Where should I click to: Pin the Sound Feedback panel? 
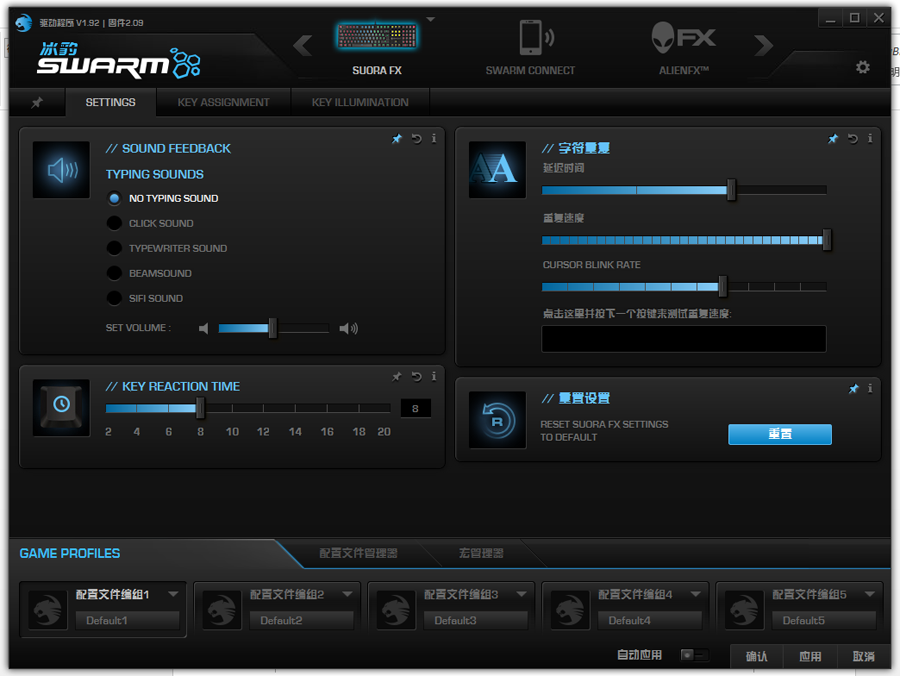pyautogui.click(x=397, y=139)
